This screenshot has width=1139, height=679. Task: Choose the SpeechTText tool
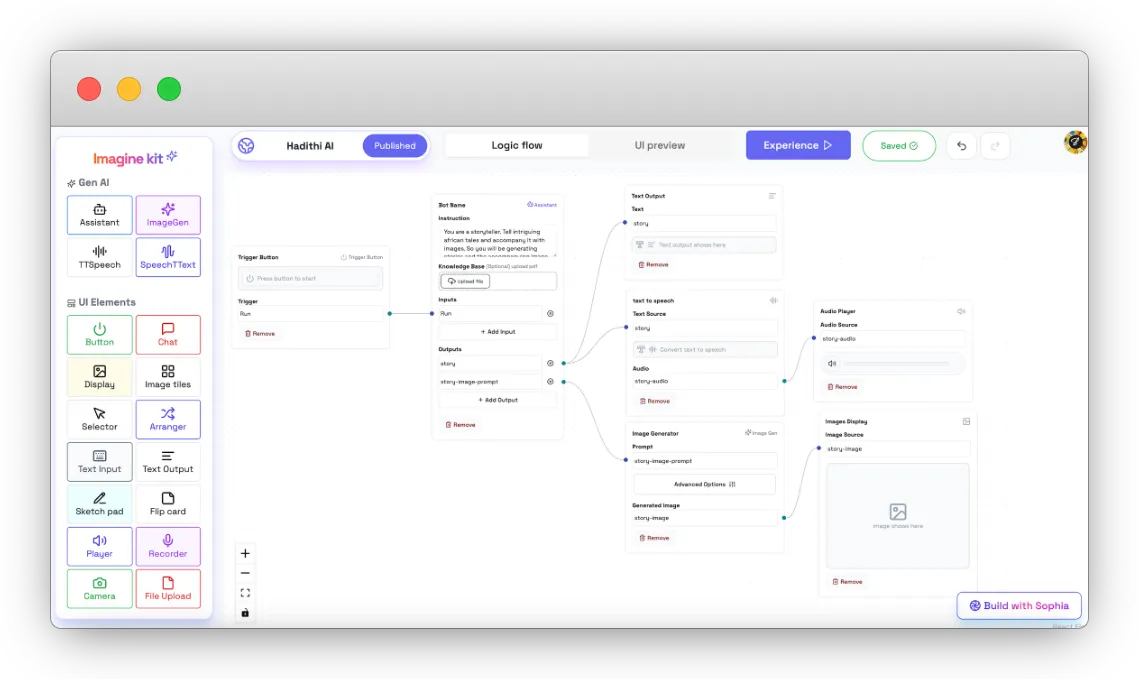(168, 257)
